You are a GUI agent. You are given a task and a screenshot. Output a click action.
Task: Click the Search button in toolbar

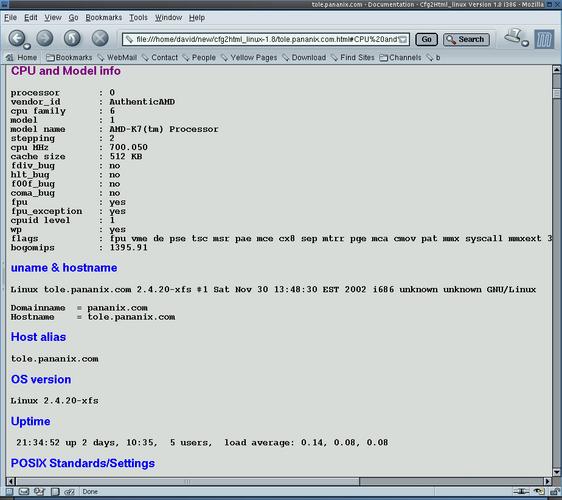pyautogui.click(x=466, y=39)
